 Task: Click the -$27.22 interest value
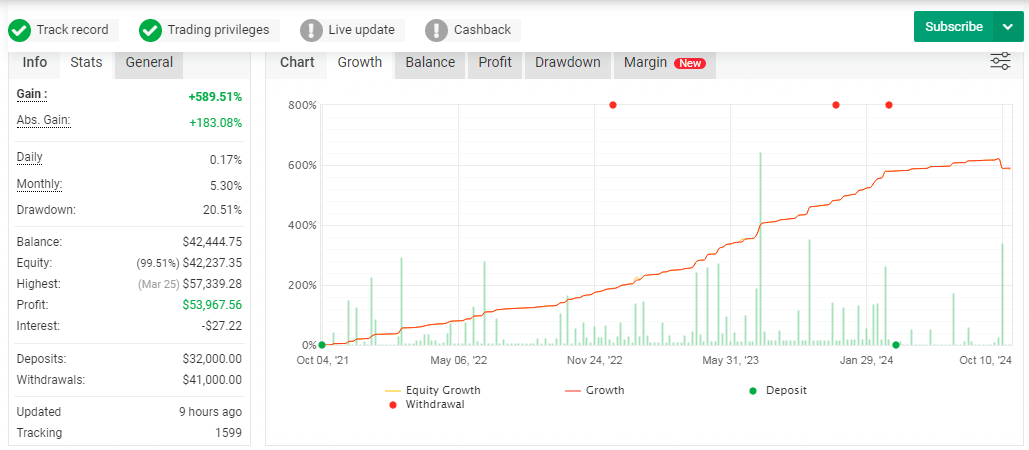pyautogui.click(x=223, y=326)
